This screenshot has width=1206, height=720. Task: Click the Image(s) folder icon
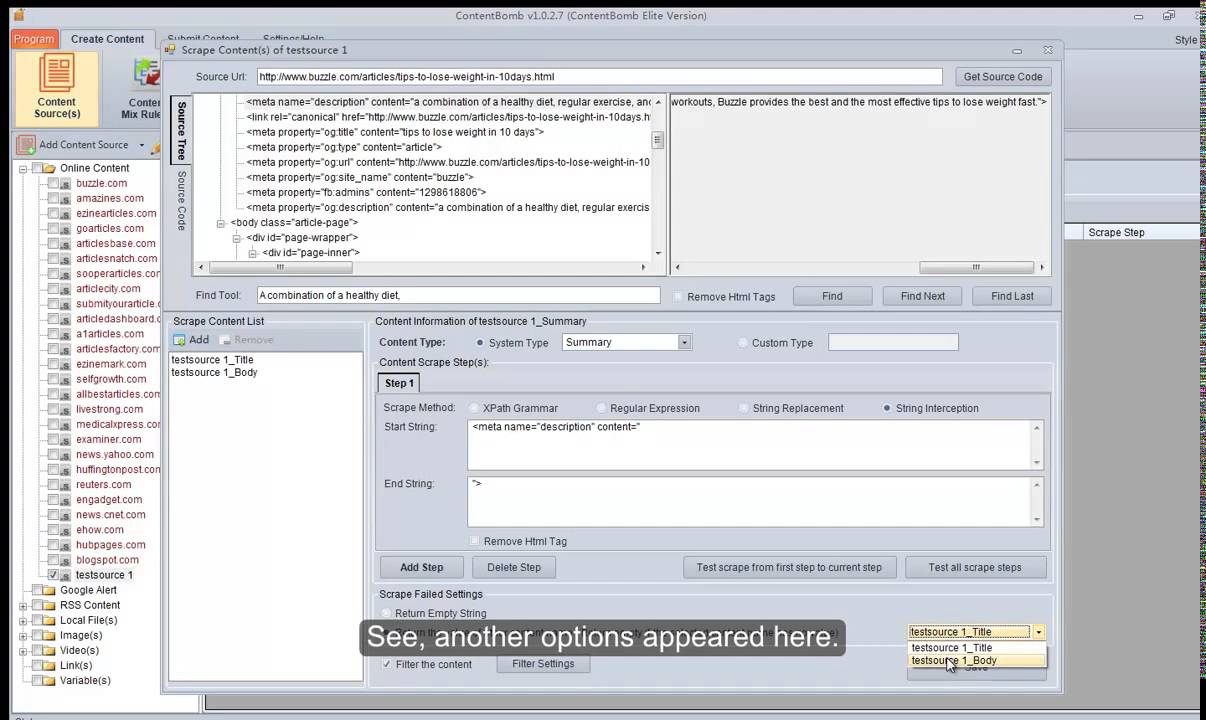[x=49, y=635]
